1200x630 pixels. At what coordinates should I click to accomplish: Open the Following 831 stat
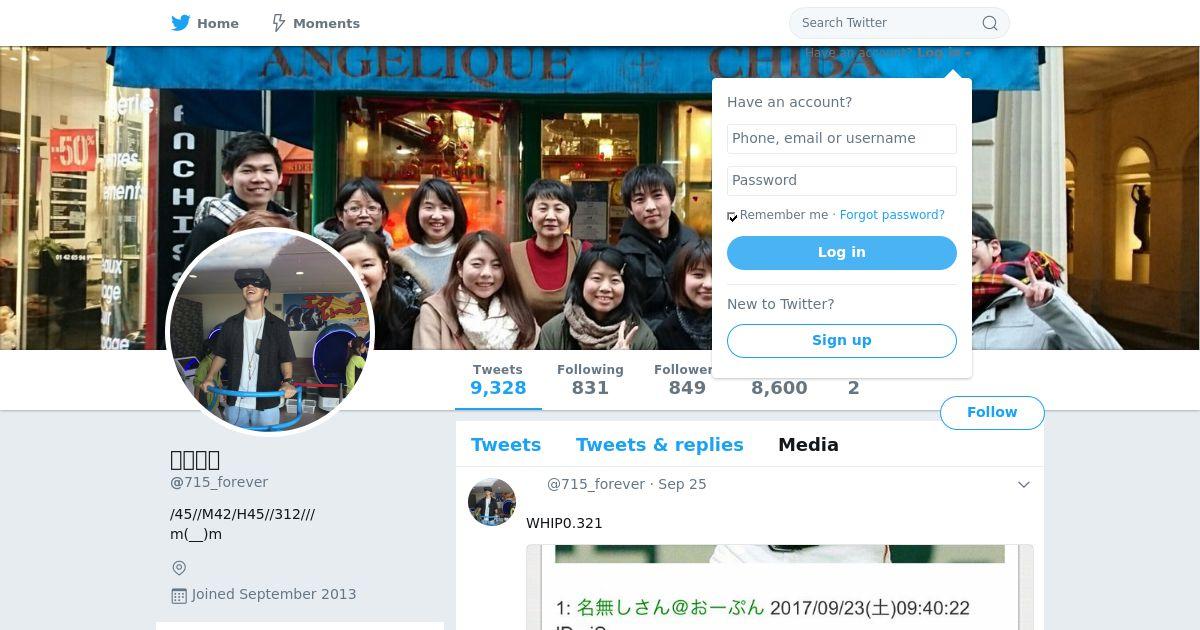pos(590,380)
